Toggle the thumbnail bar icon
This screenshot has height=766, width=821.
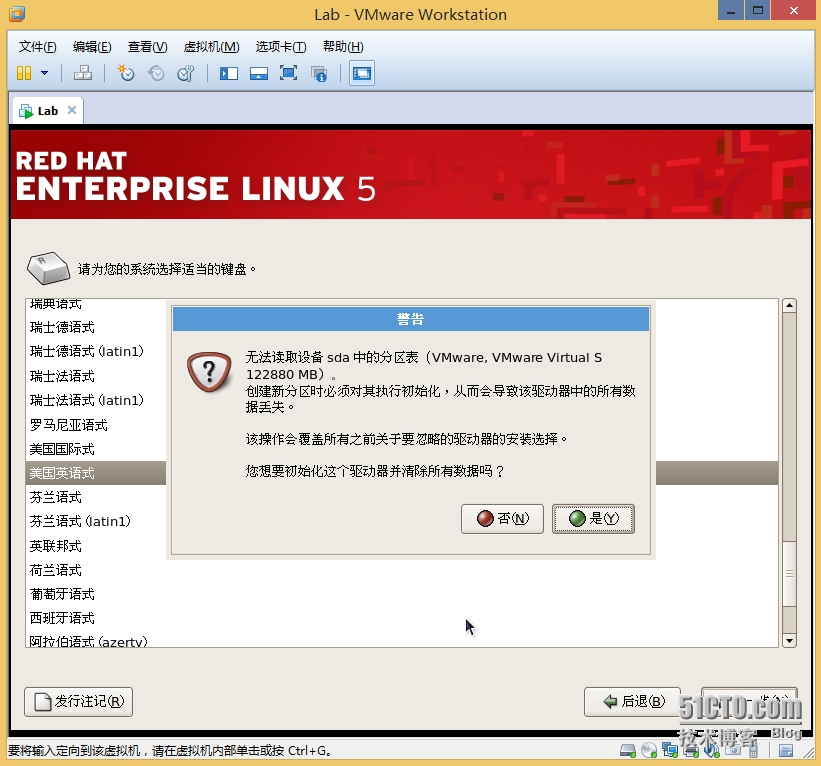[259, 73]
